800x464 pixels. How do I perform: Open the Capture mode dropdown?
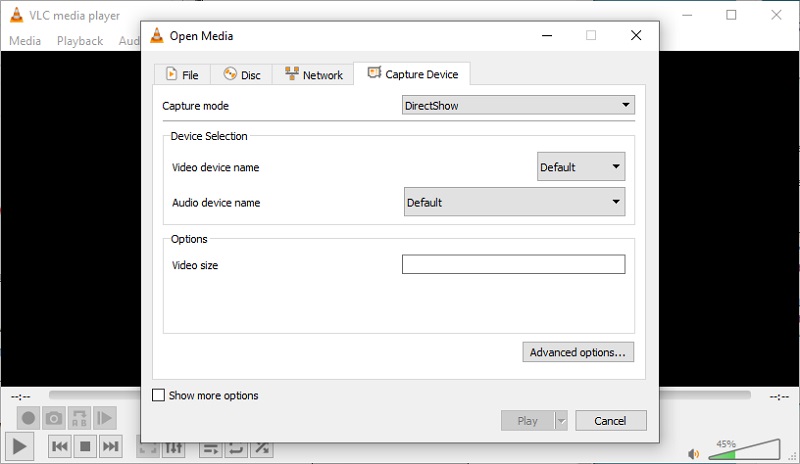tap(518, 105)
